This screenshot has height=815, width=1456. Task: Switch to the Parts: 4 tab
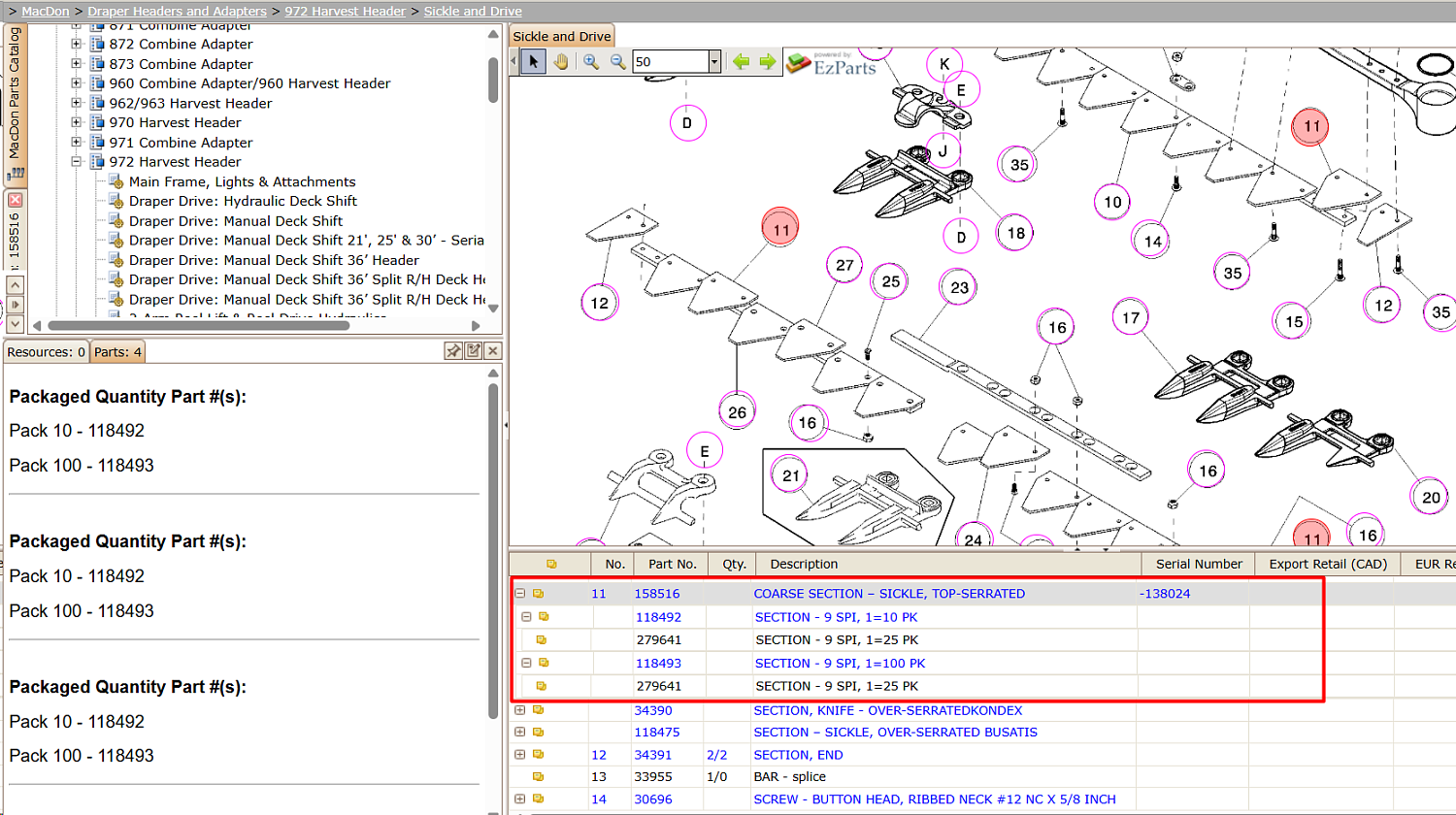117,352
